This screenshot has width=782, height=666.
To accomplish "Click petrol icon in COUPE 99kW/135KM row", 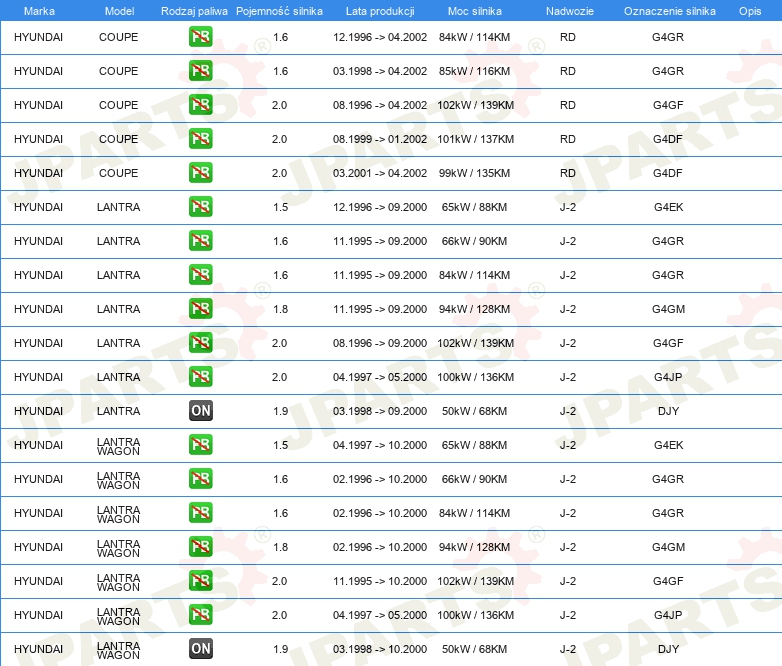I will 200,173.
